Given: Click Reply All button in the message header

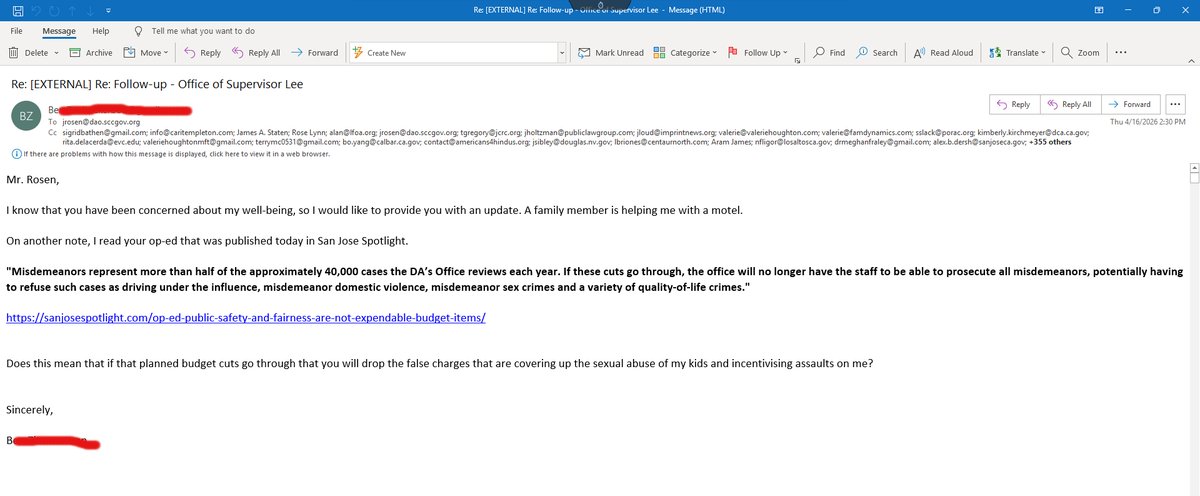Looking at the screenshot, I should coord(1070,104).
